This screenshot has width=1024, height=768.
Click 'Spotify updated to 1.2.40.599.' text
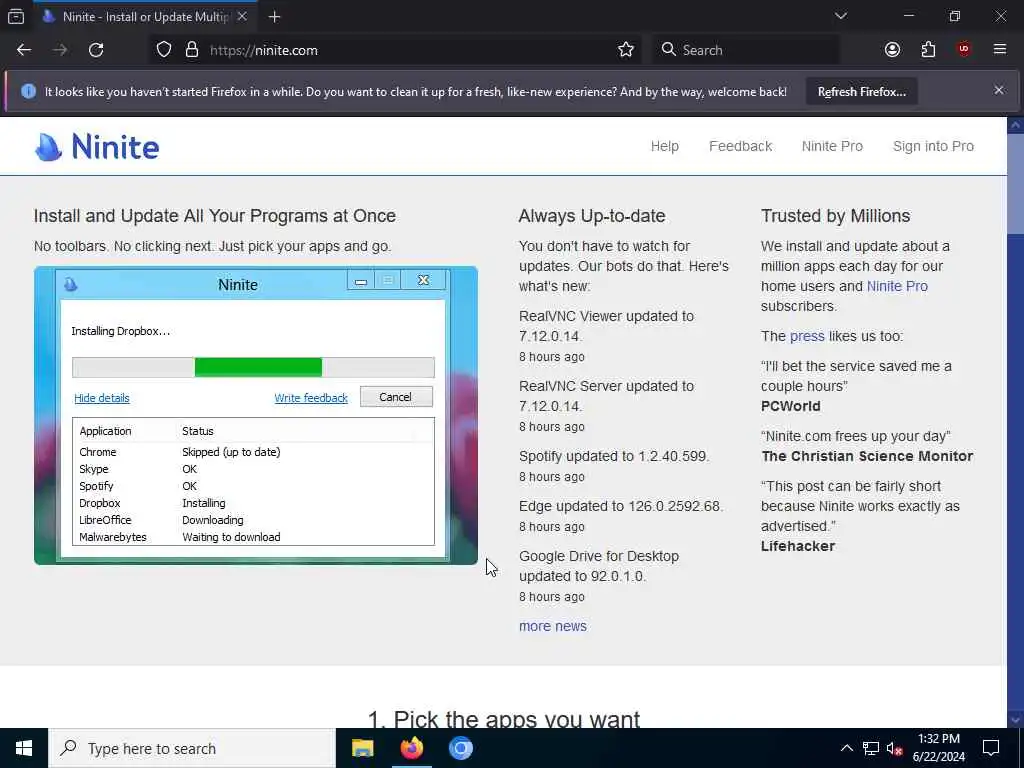coord(614,456)
